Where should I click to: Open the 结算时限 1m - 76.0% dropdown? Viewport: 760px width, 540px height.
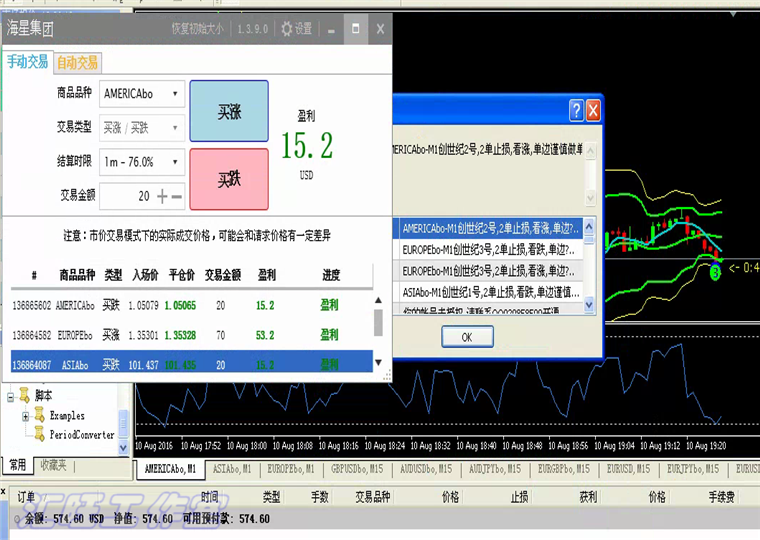pos(142,162)
